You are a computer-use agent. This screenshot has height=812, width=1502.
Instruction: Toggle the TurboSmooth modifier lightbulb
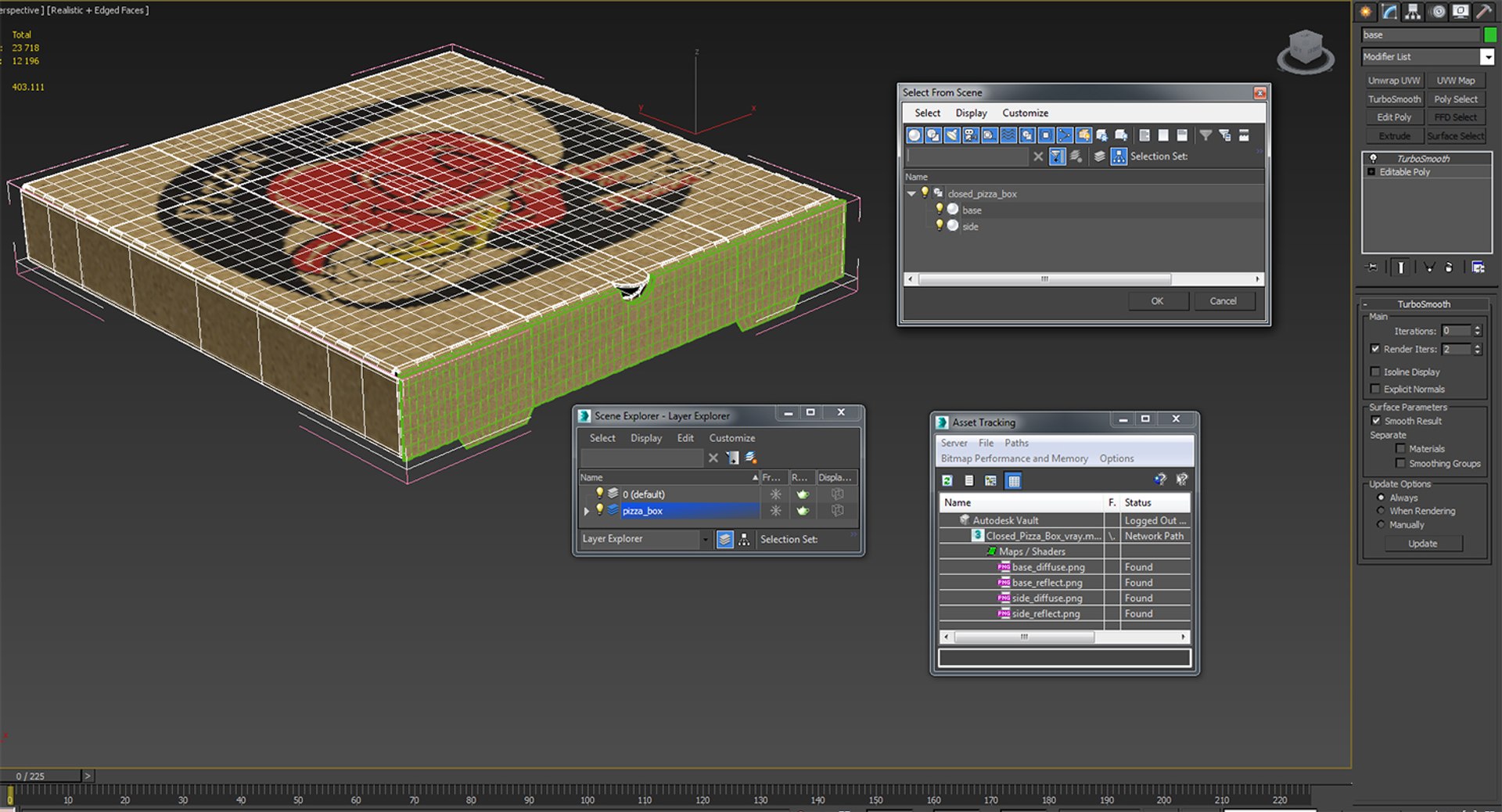1373,158
